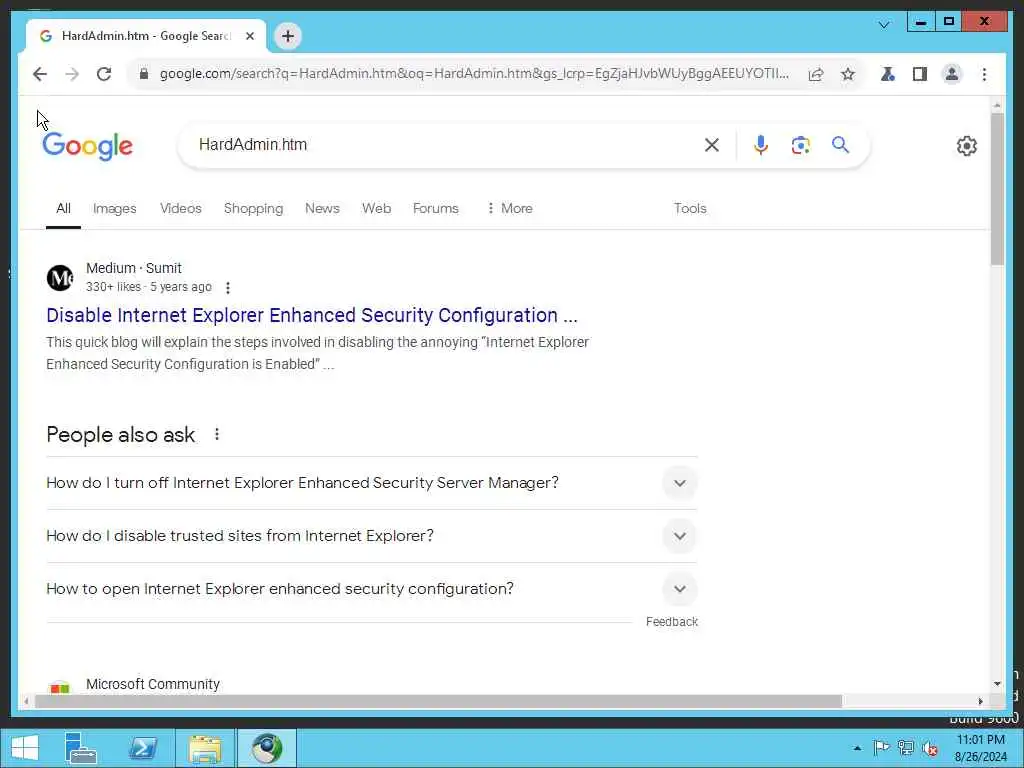Submit search with magnifier icon

(x=840, y=144)
